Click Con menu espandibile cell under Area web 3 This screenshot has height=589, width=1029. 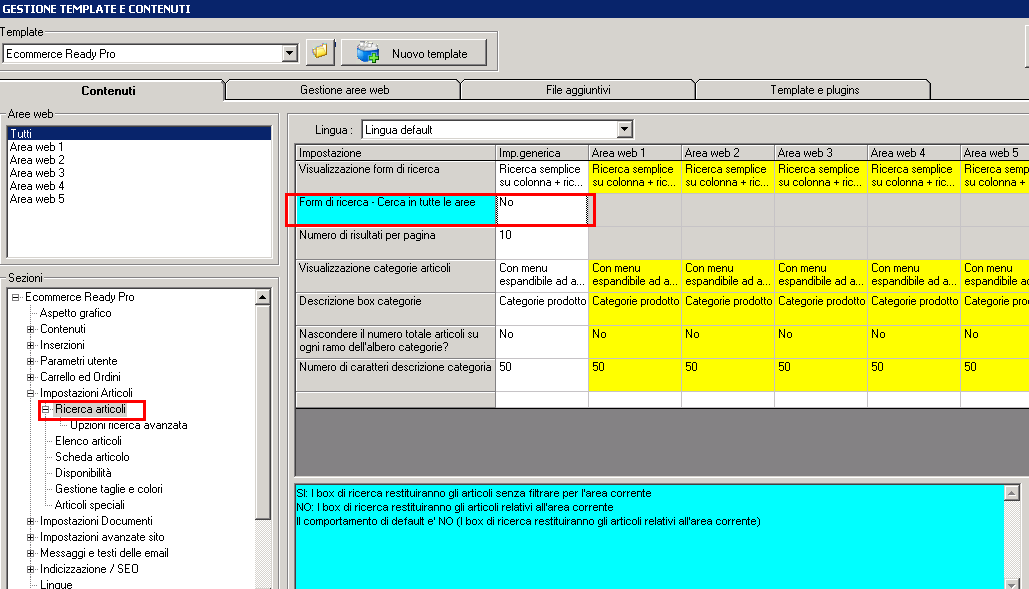pos(821,275)
